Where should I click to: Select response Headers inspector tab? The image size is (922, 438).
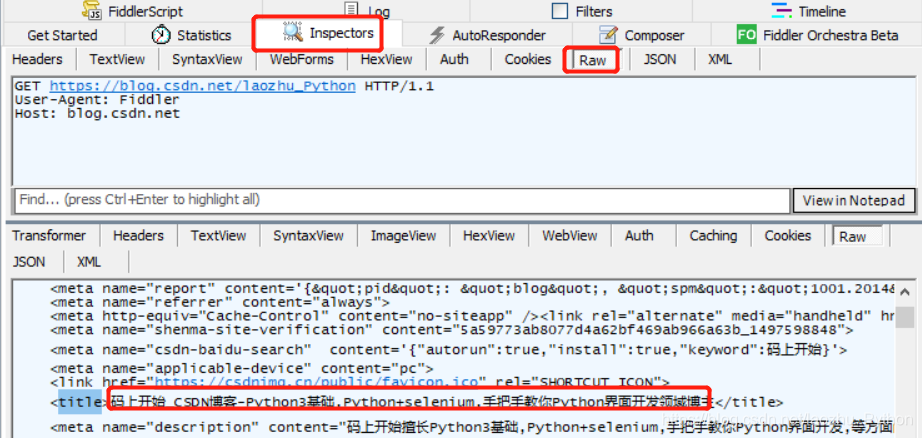click(138, 236)
